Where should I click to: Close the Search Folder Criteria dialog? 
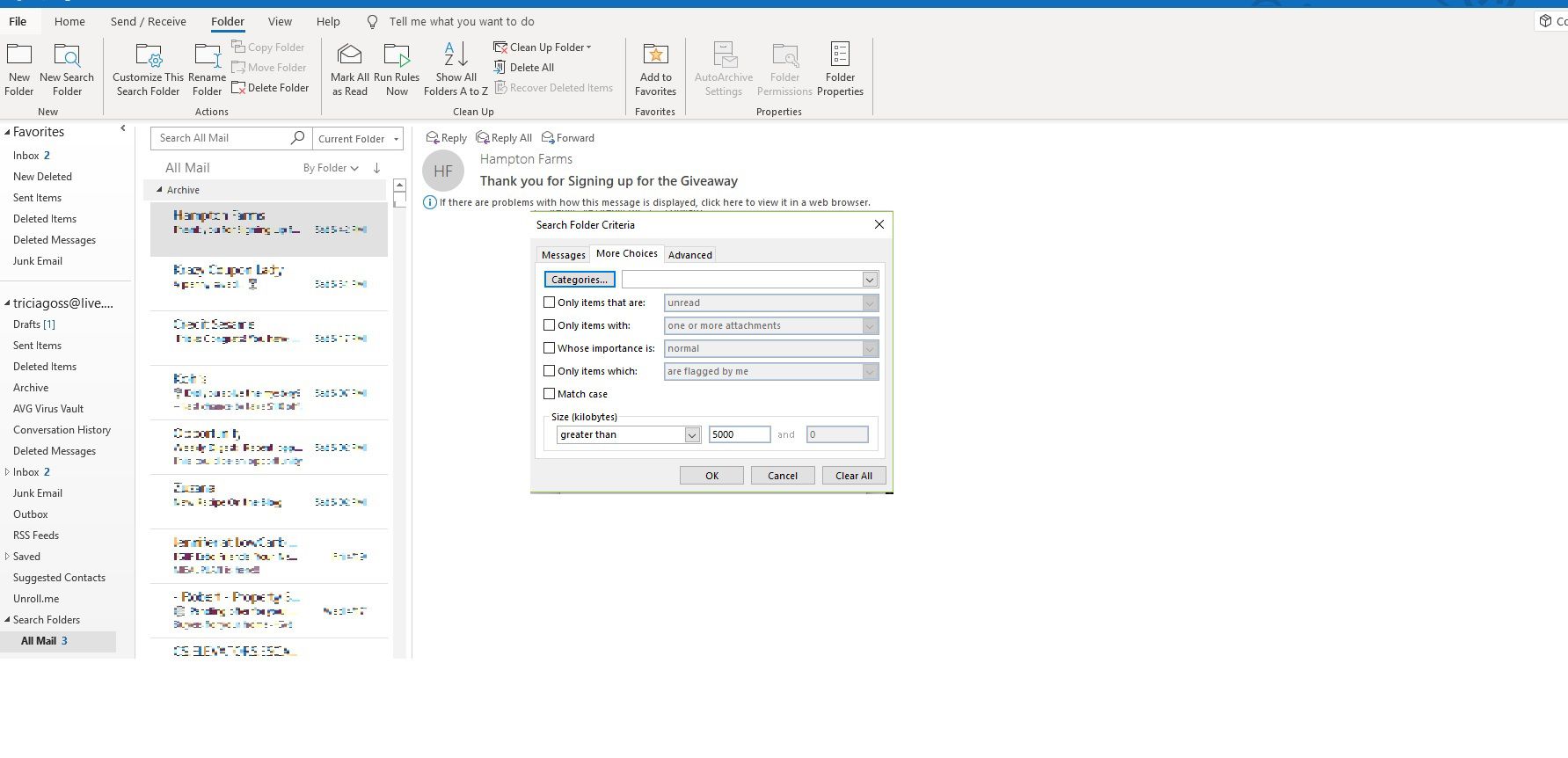point(879,224)
